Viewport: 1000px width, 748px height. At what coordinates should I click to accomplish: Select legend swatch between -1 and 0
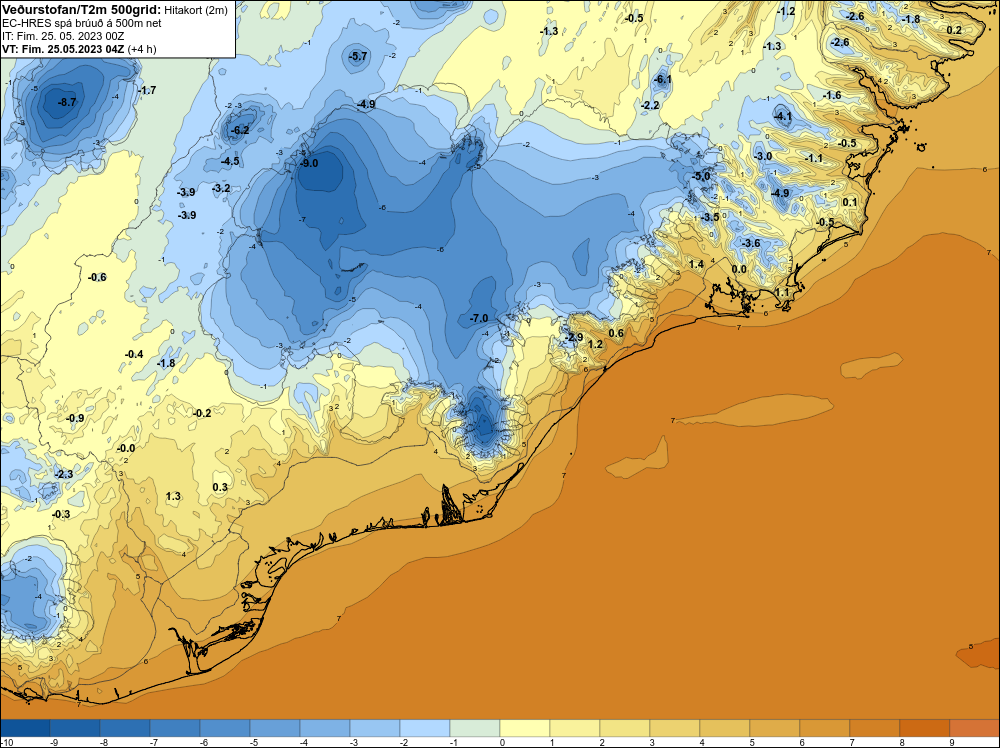point(475,728)
